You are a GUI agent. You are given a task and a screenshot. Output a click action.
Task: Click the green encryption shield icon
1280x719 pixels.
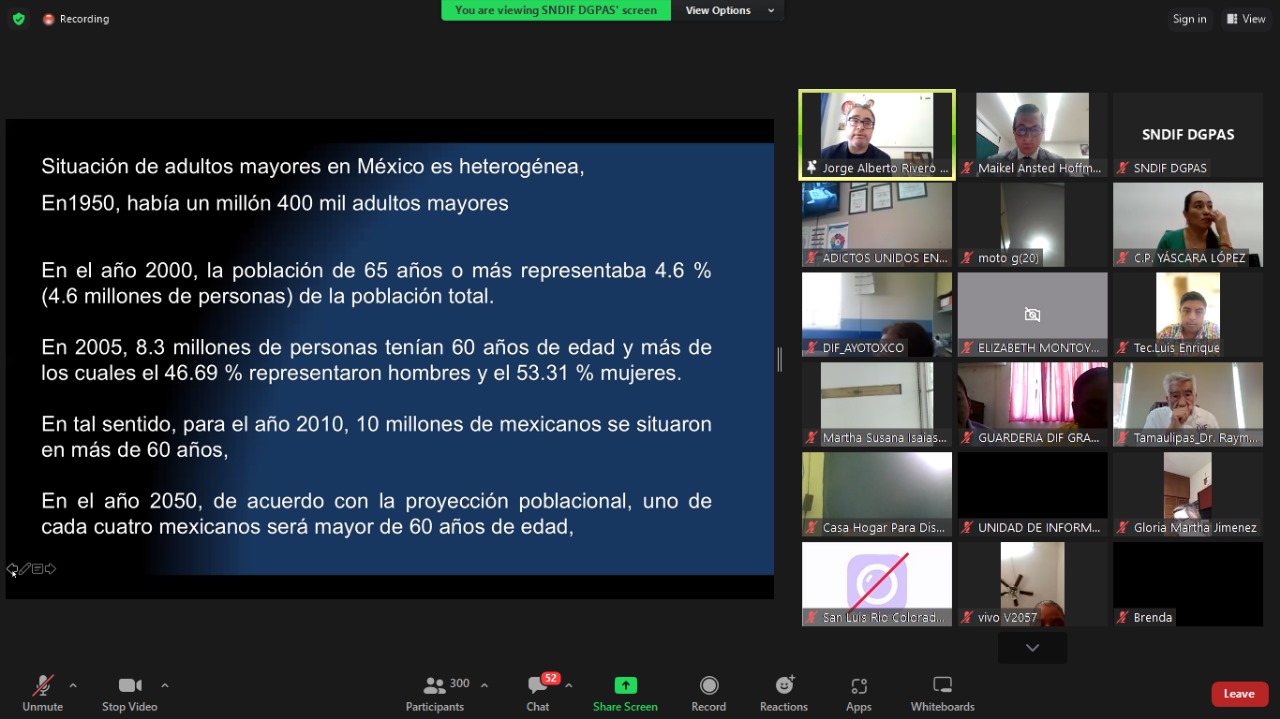(18, 19)
